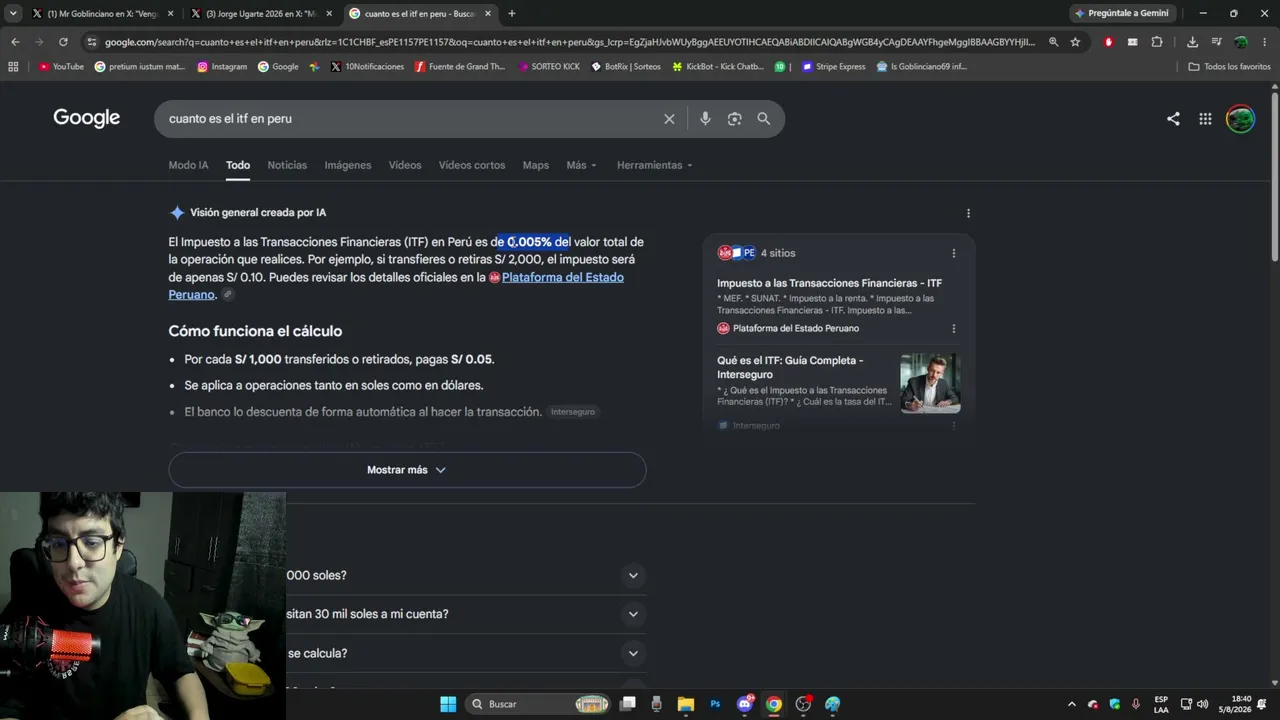The width and height of the screenshot is (1280, 720).
Task: Open the Google account avatar menu
Action: click(1240, 119)
